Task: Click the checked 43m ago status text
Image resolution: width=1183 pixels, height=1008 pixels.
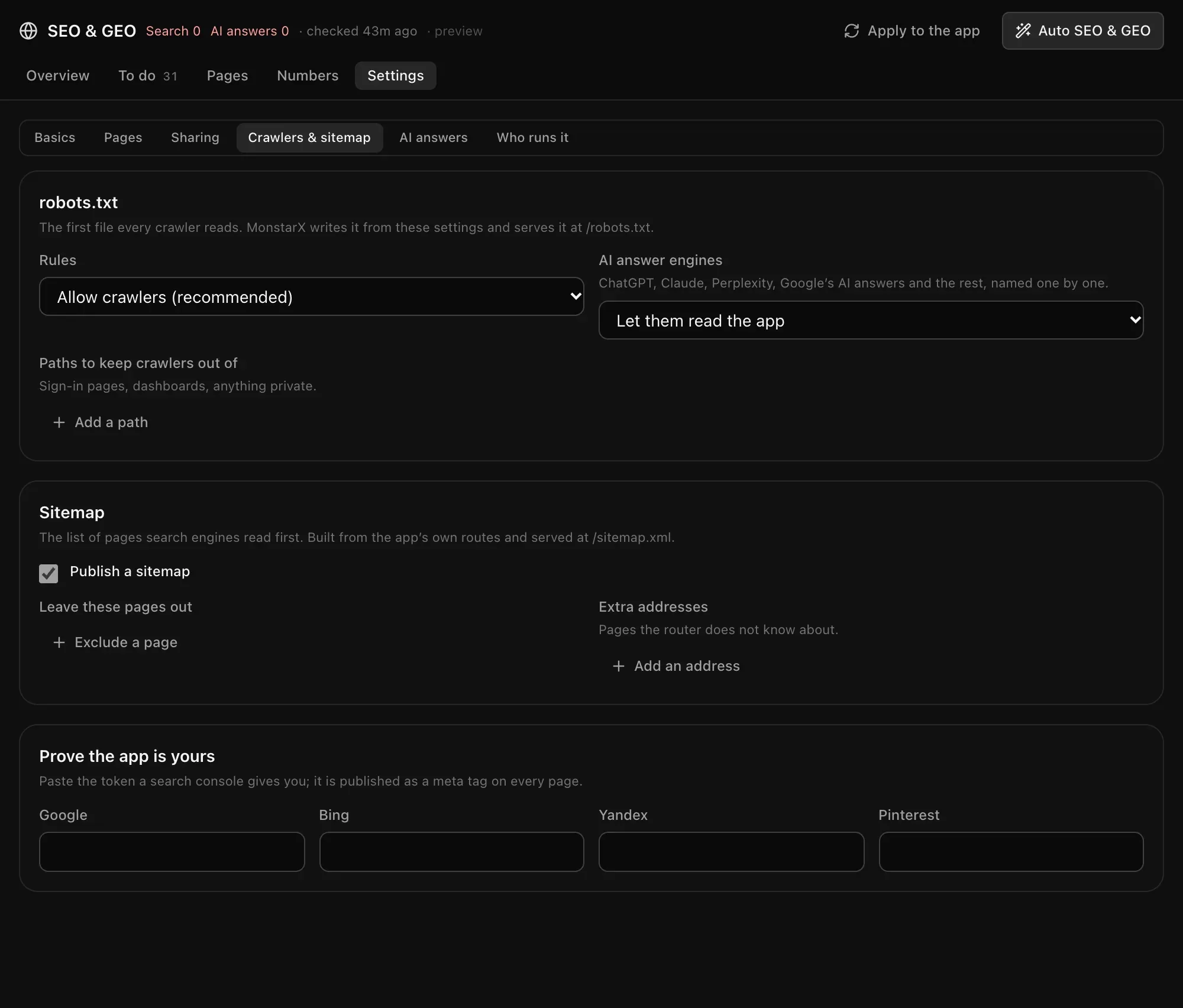Action: [361, 31]
